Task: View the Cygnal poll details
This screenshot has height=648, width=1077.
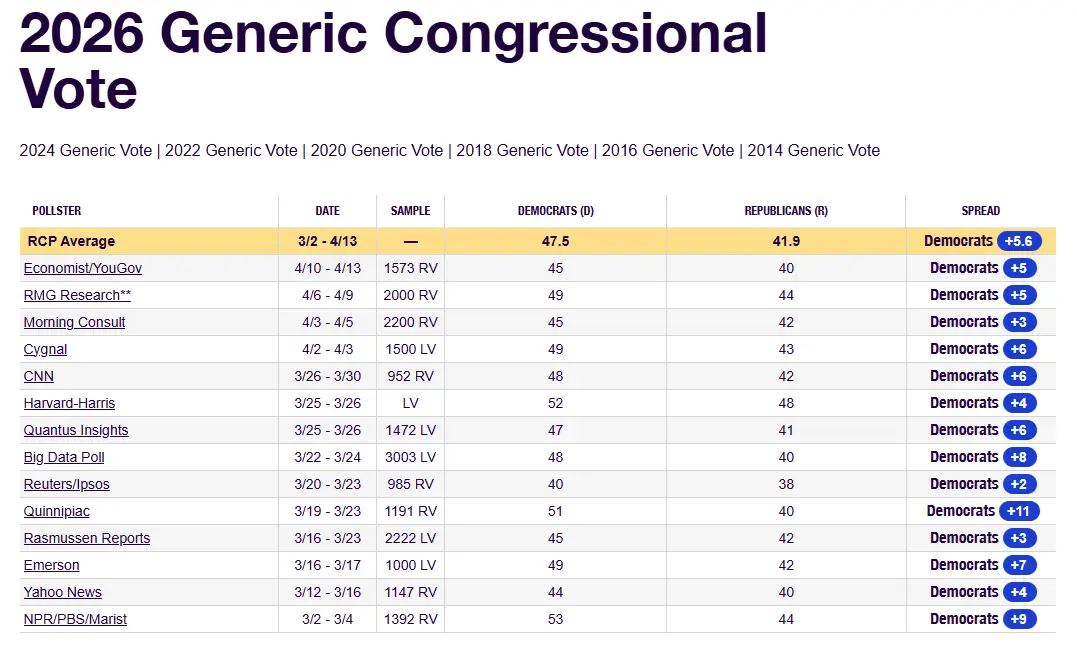Action: point(46,349)
